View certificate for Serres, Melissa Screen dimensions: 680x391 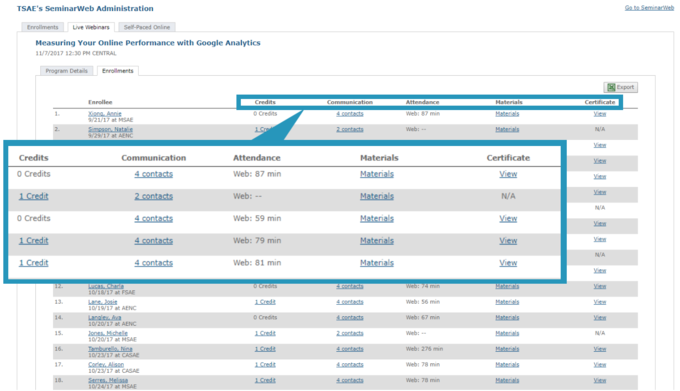coord(600,380)
